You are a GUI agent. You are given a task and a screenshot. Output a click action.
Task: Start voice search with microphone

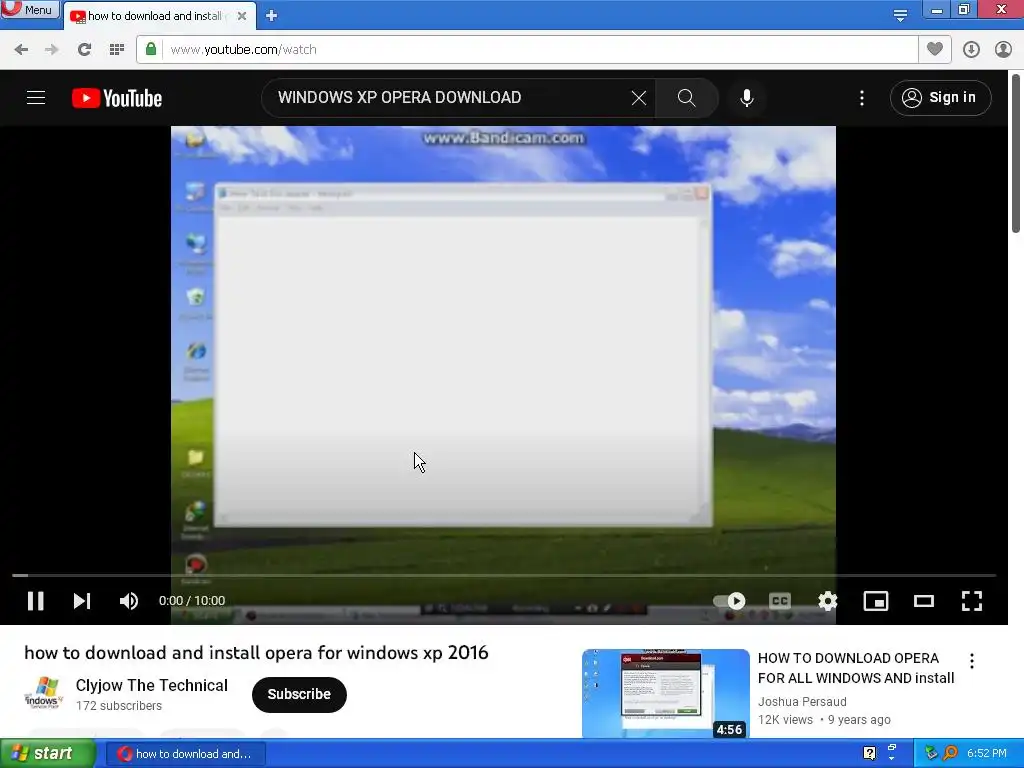(747, 98)
